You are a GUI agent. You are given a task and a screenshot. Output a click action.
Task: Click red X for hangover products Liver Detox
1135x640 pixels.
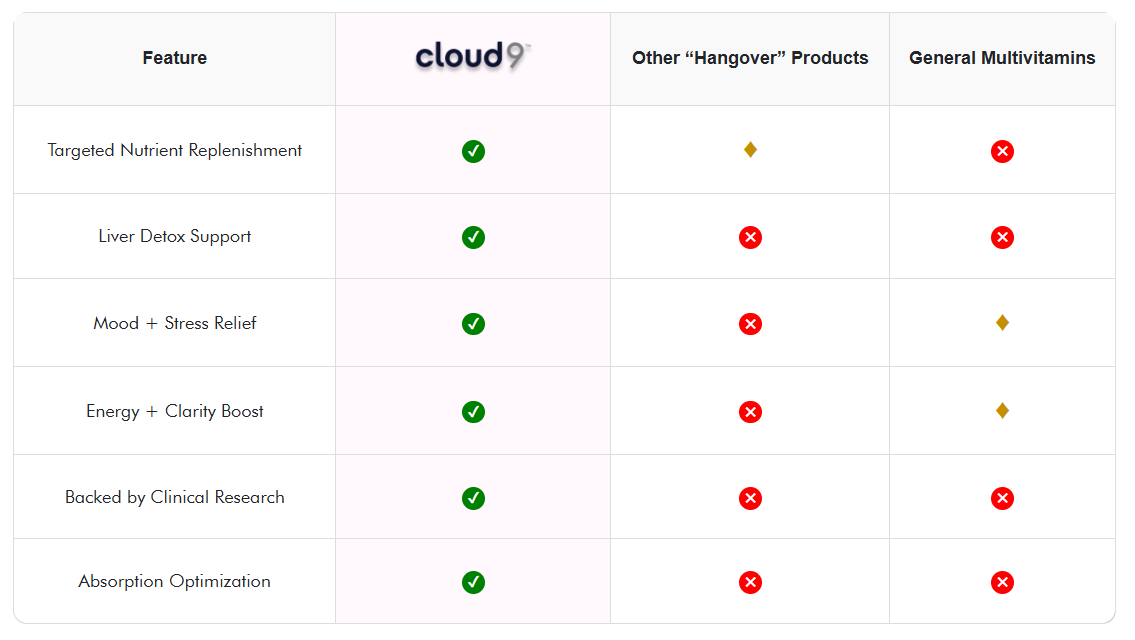tap(750, 237)
